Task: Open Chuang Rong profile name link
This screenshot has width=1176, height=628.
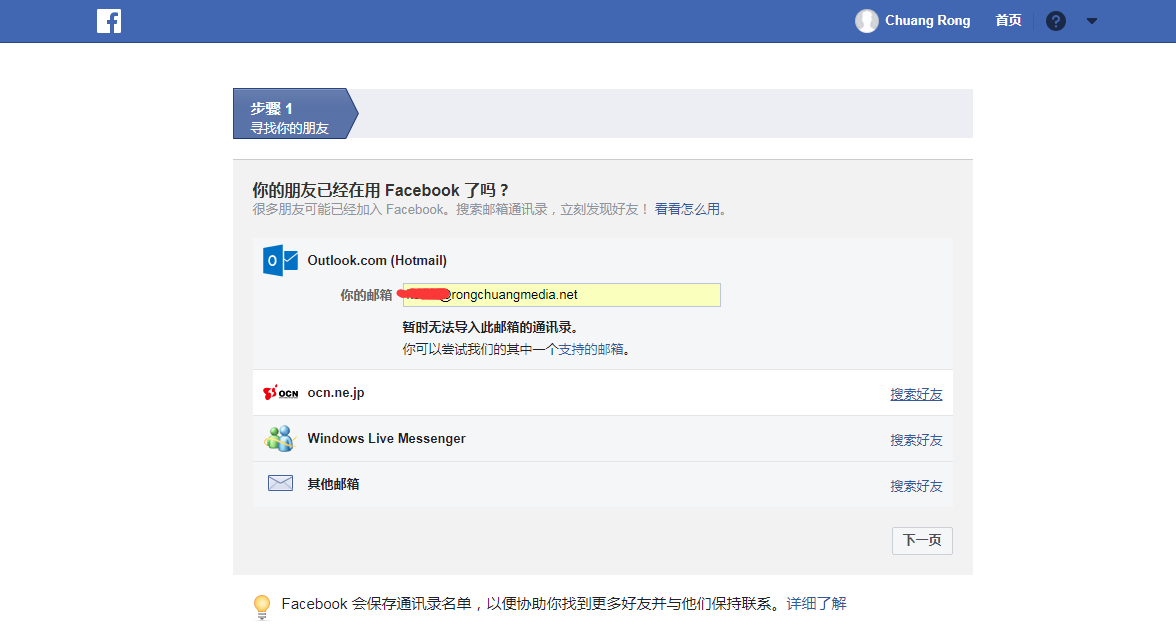Action: 927,20
